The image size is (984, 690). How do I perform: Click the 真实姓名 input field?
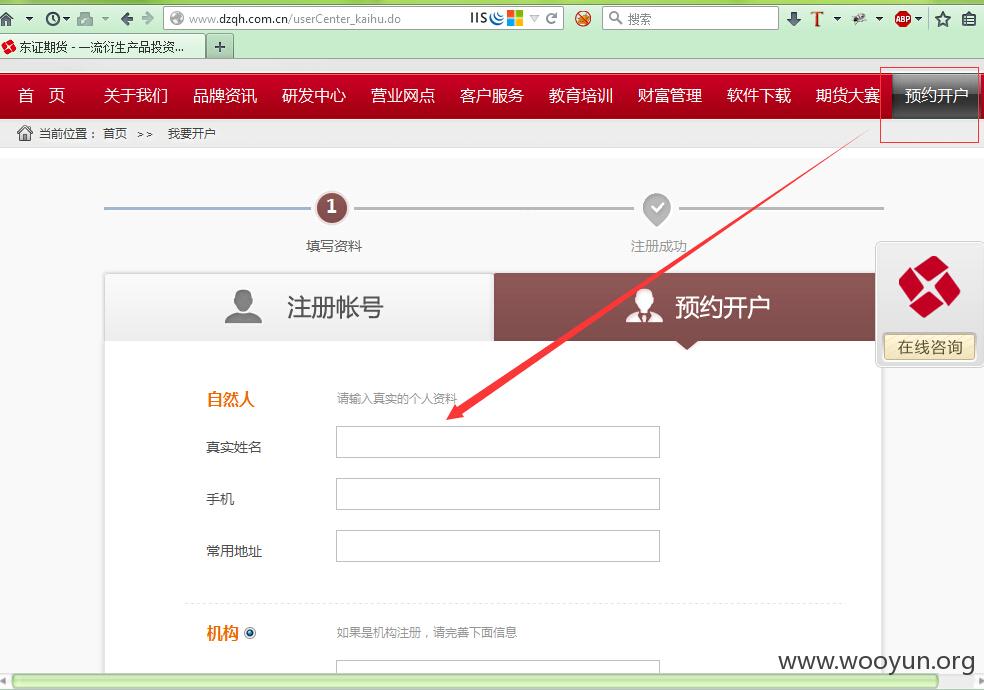(498, 442)
